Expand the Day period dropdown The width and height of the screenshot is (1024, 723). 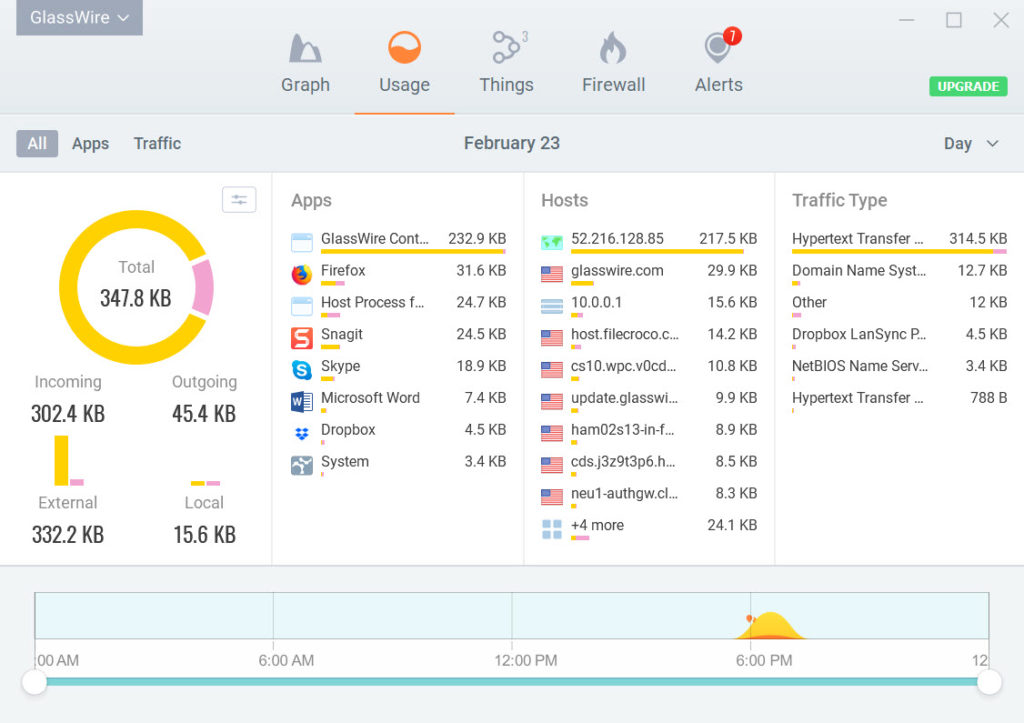pos(971,144)
